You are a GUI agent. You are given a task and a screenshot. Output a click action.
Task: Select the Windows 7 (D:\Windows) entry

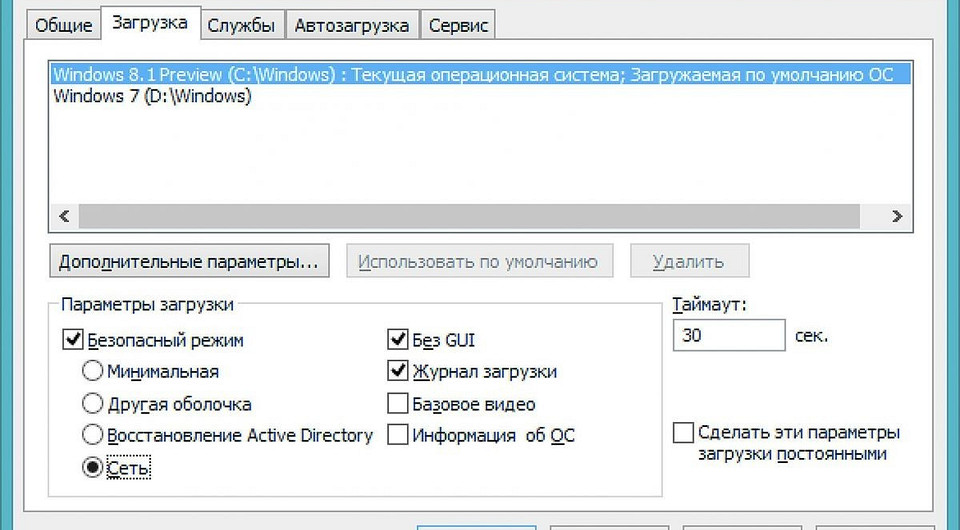click(152, 96)
